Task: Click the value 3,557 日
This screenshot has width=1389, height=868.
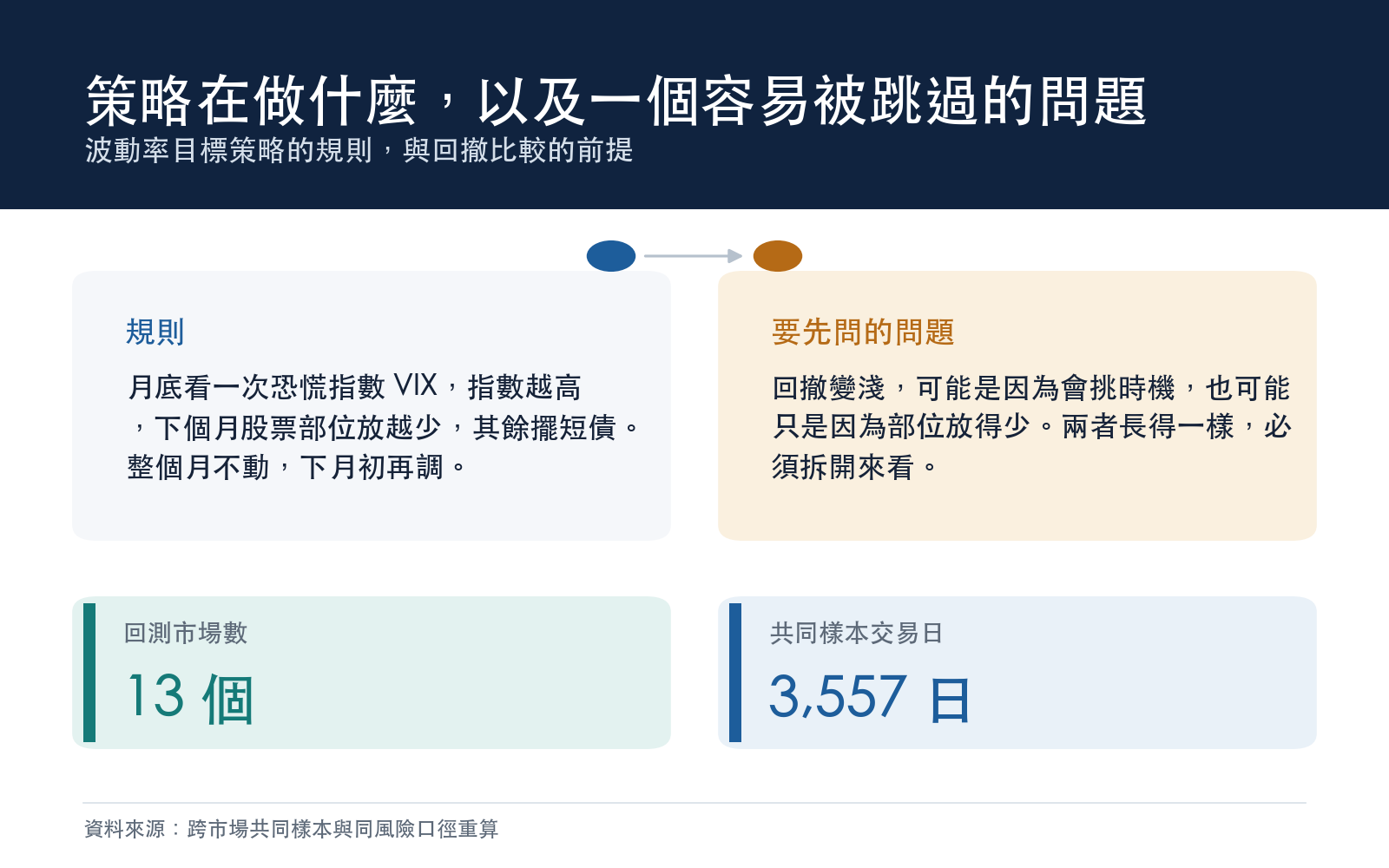Action: [870, 697]
